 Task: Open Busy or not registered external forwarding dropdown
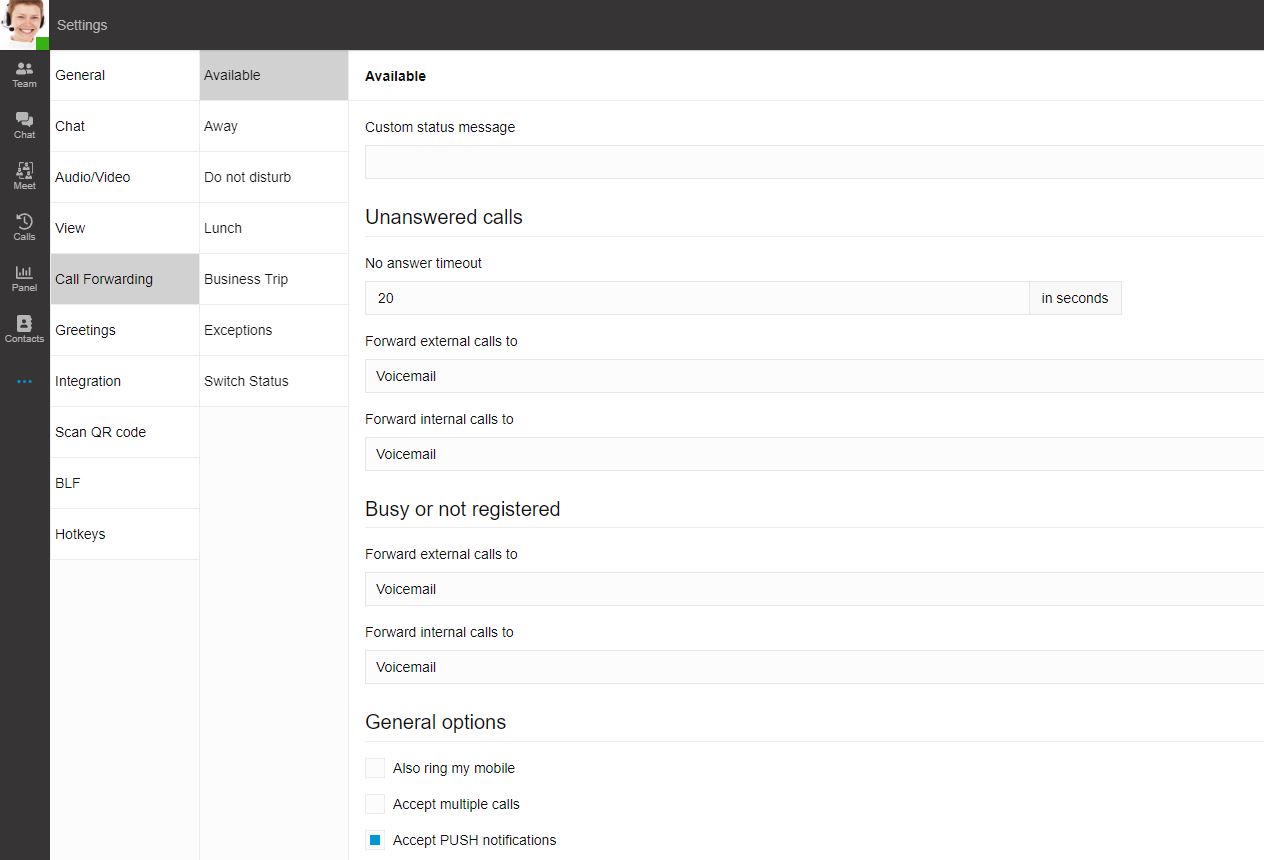(x=814, y=589)
